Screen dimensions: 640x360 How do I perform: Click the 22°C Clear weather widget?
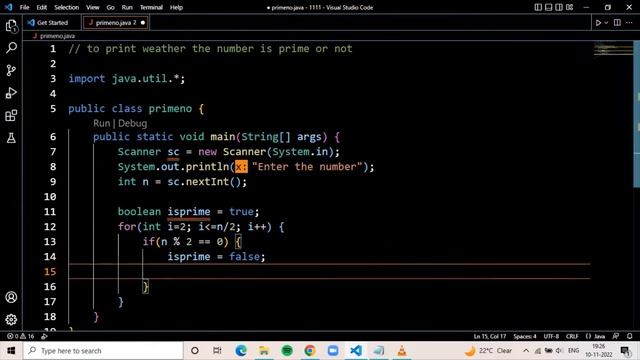pos(488,351)
